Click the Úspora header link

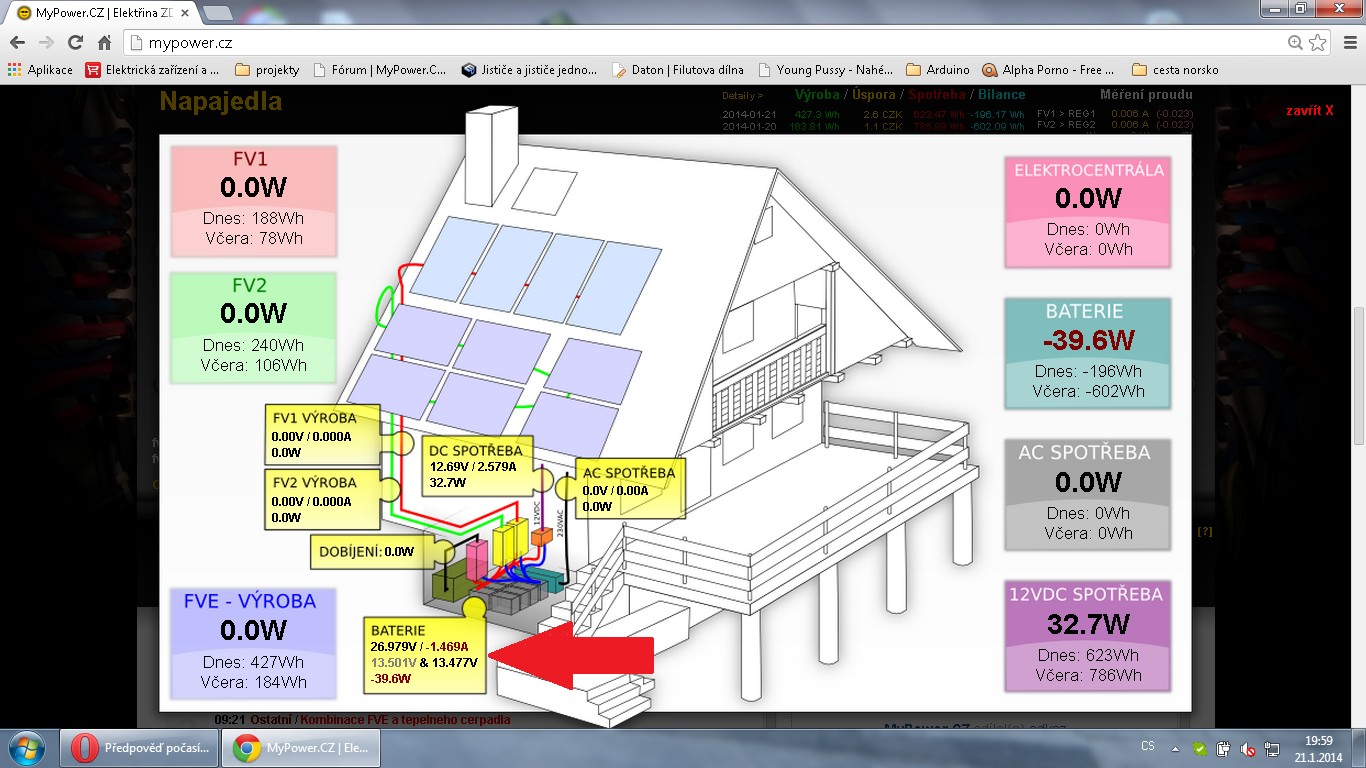pos(874,95)
